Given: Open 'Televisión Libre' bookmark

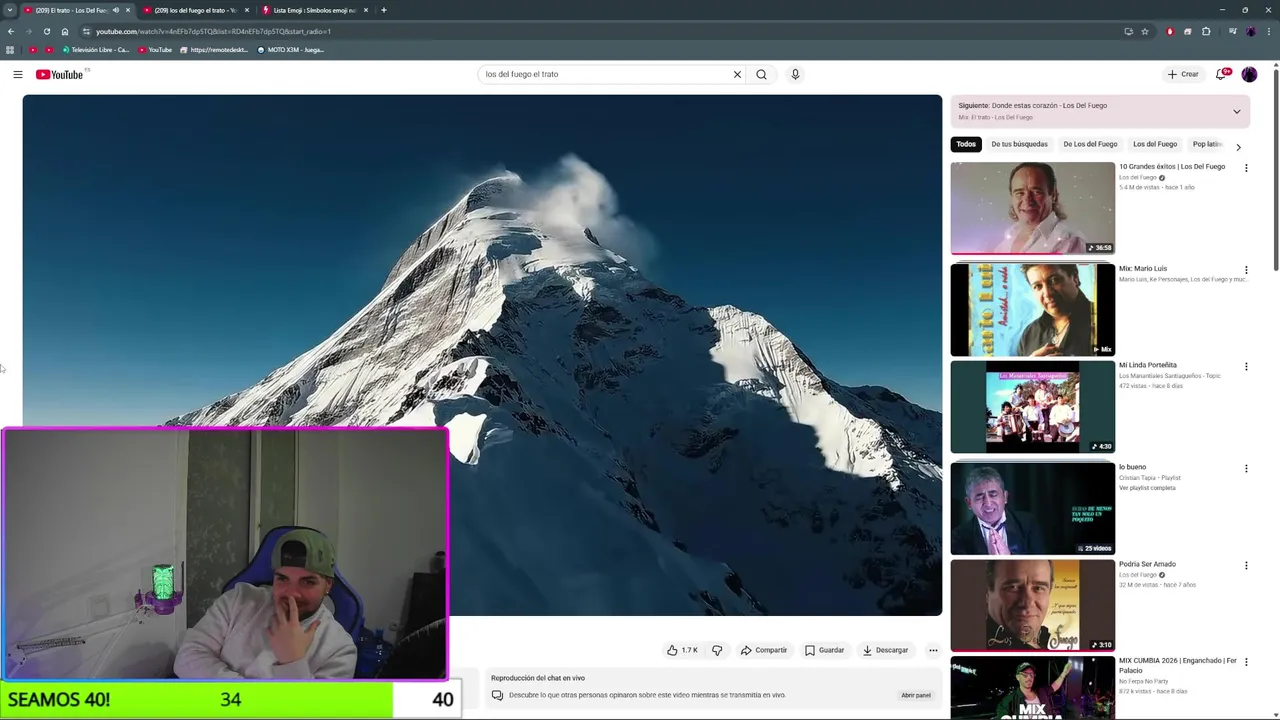Looking at the screenshot, I should [x=95, y=49].
